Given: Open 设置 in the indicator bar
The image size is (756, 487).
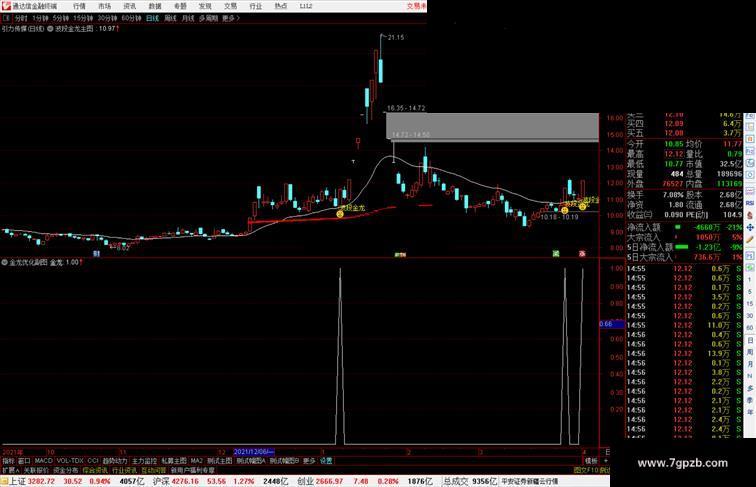Looking at the screenshot, I should pyautogui.click(x=326, y=461).
